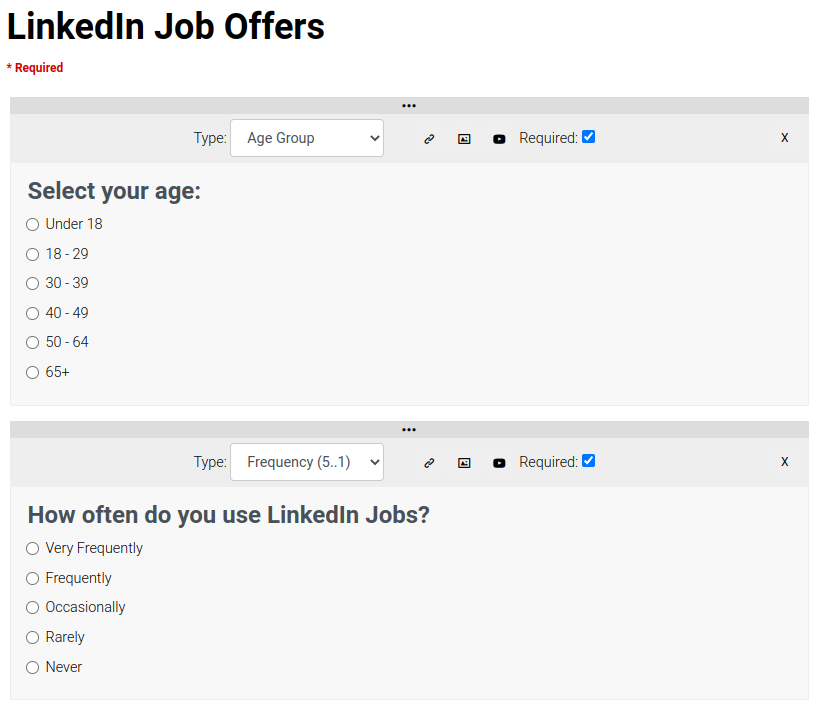Select Very Frequently radio option

(x=33, y=548)
